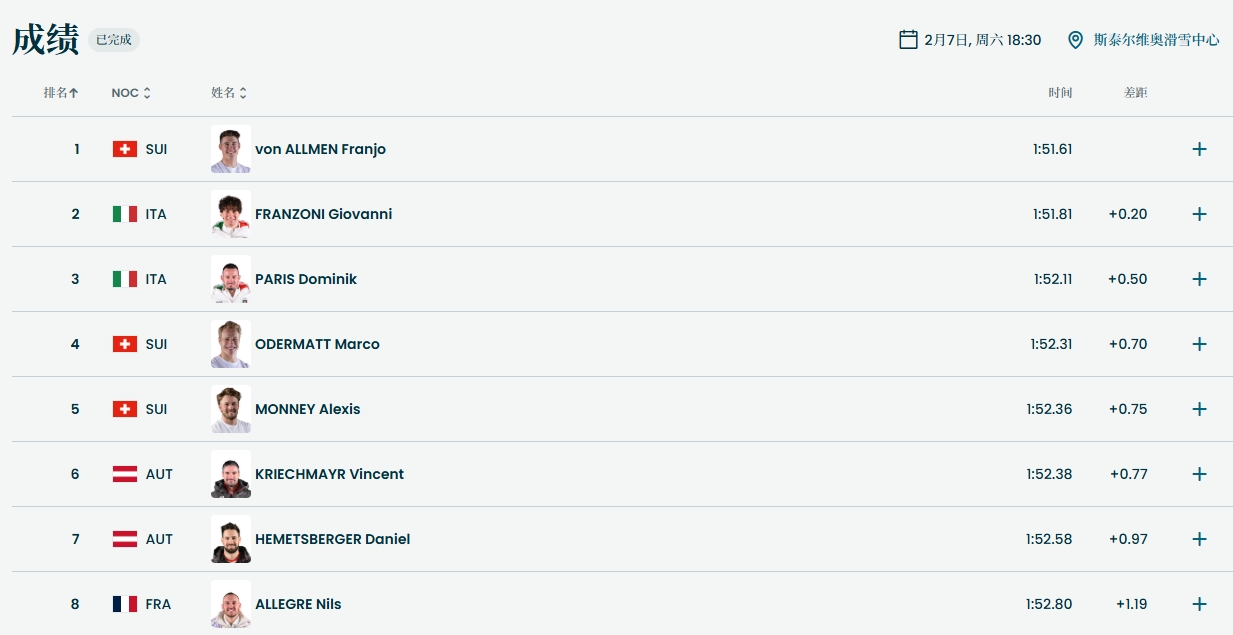Click the calendar icon beside the date
Screen dimensions: 1233x635
pos(908,40)
